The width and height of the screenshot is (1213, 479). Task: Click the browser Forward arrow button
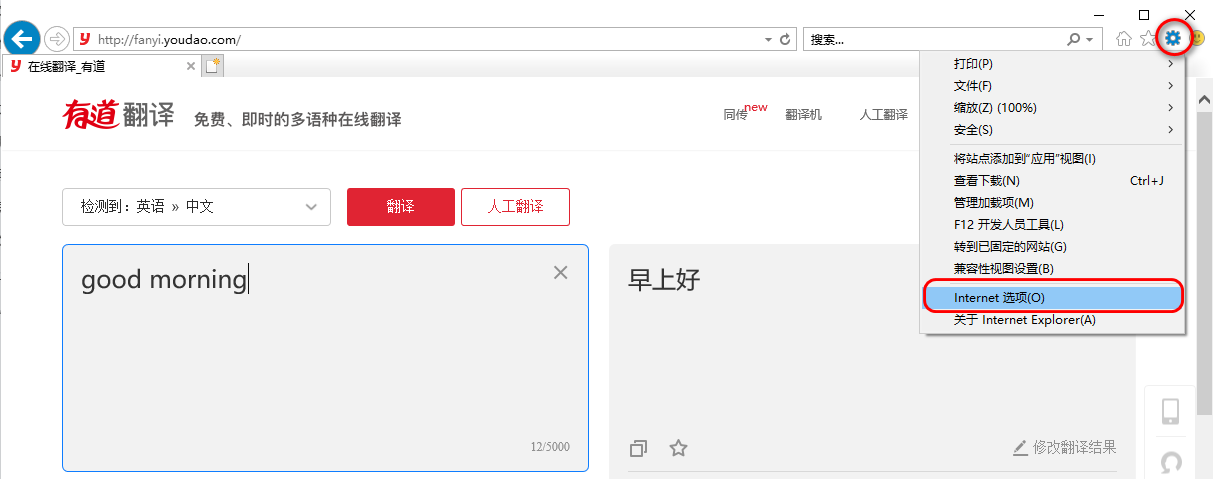[57, 39]
